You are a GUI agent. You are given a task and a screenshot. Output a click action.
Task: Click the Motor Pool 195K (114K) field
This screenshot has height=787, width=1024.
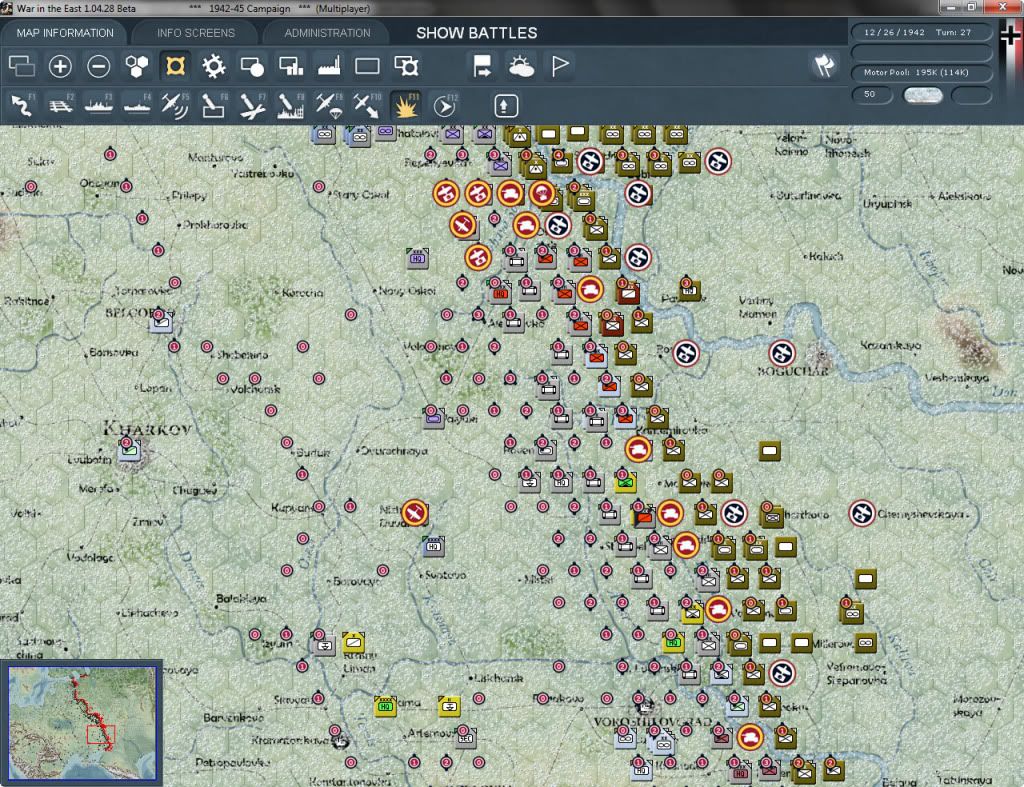tap(921, 72)
